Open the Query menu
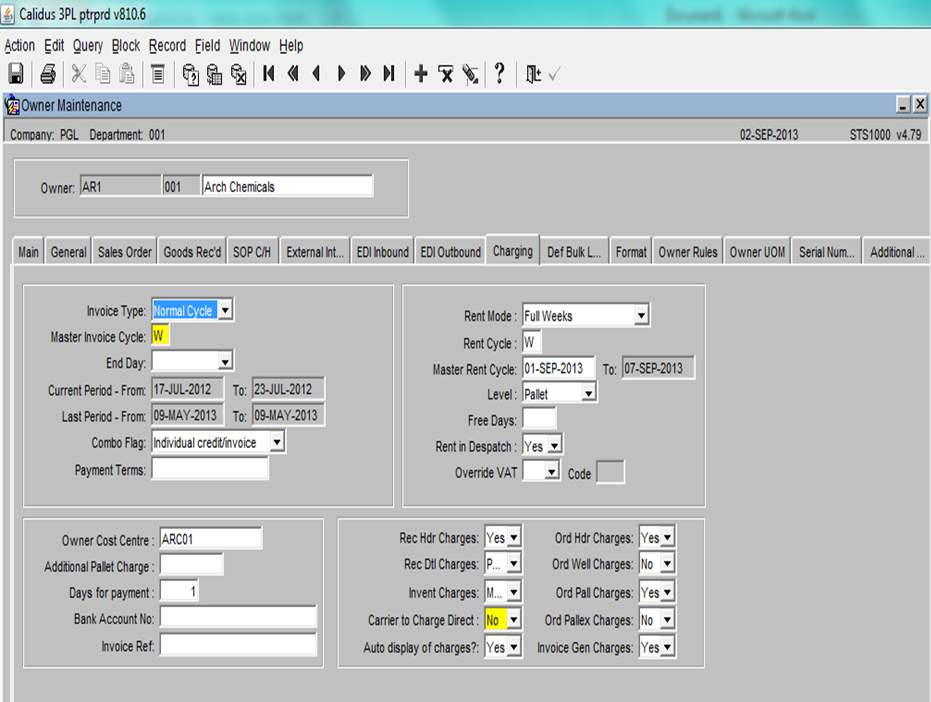 coord(88,46)
